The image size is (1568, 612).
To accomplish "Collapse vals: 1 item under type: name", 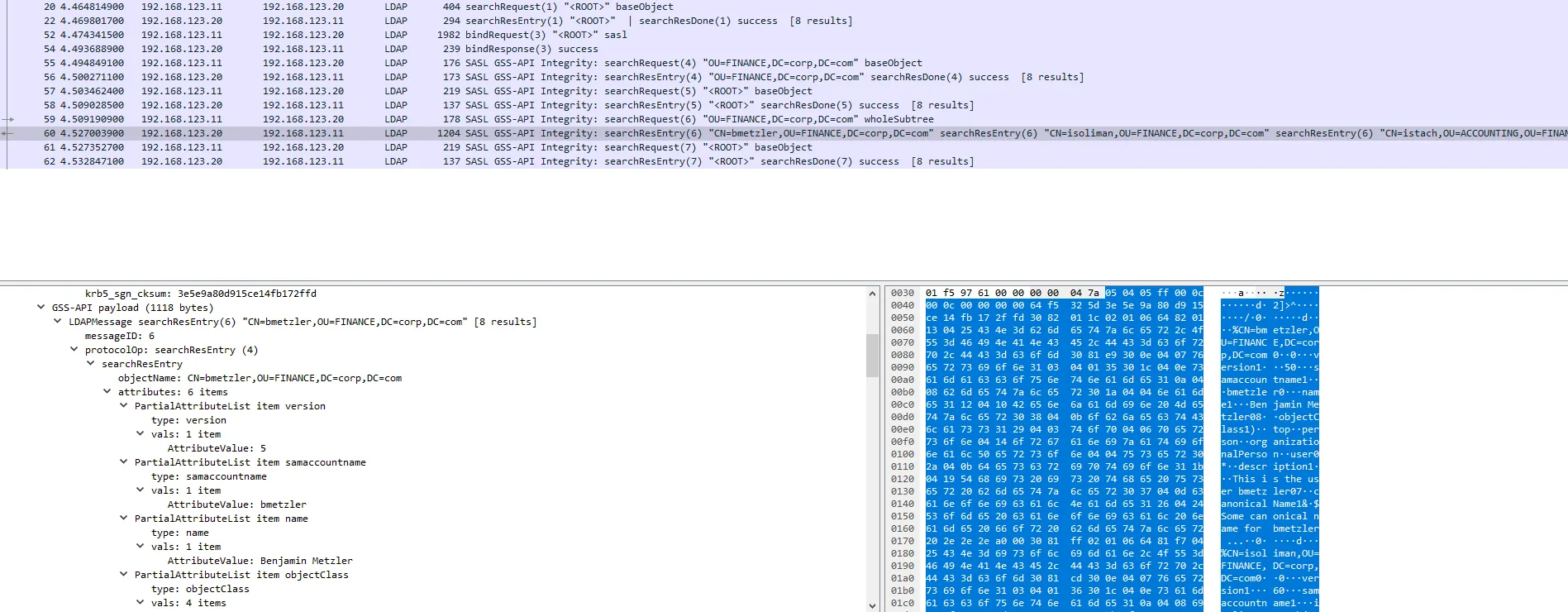I will tap(141, 547).
